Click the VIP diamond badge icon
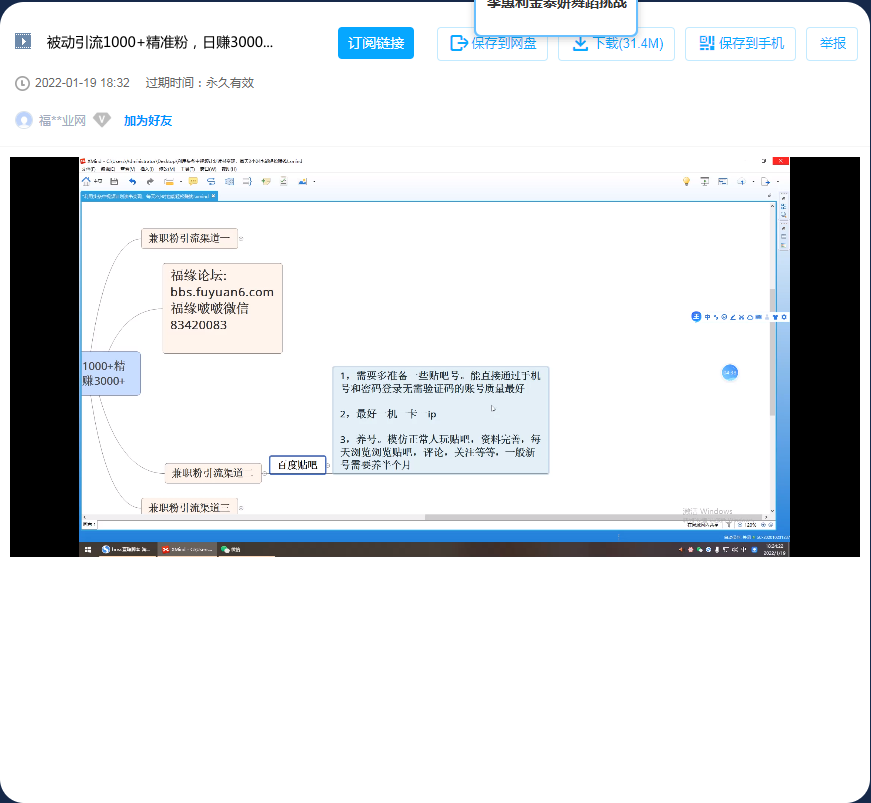The width and height of the screenshot is (871, 803). 102,119
